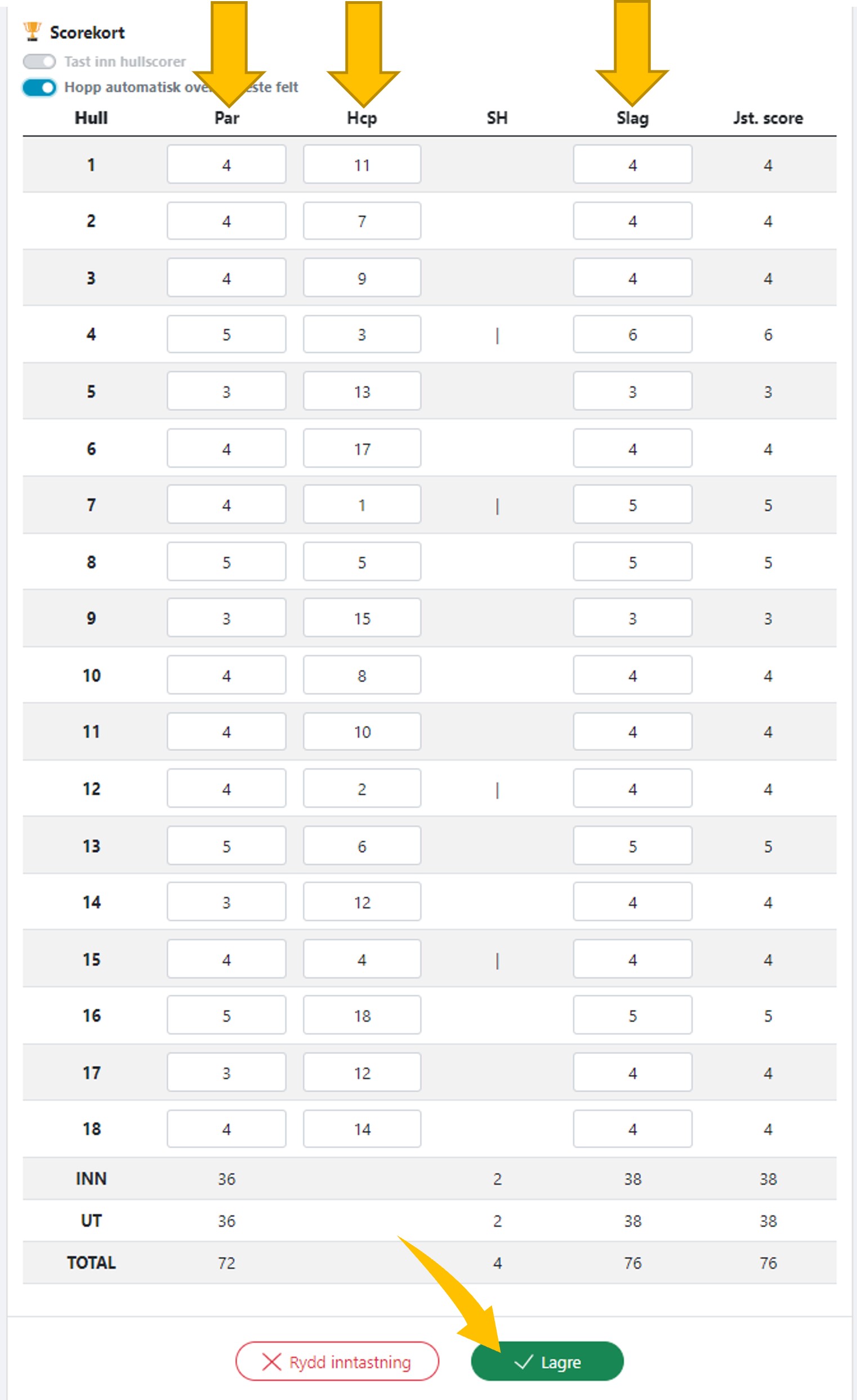Select the Hcp field for hole 7
857x1400 pixels.
pyautogui.click(x=362, y=504)
